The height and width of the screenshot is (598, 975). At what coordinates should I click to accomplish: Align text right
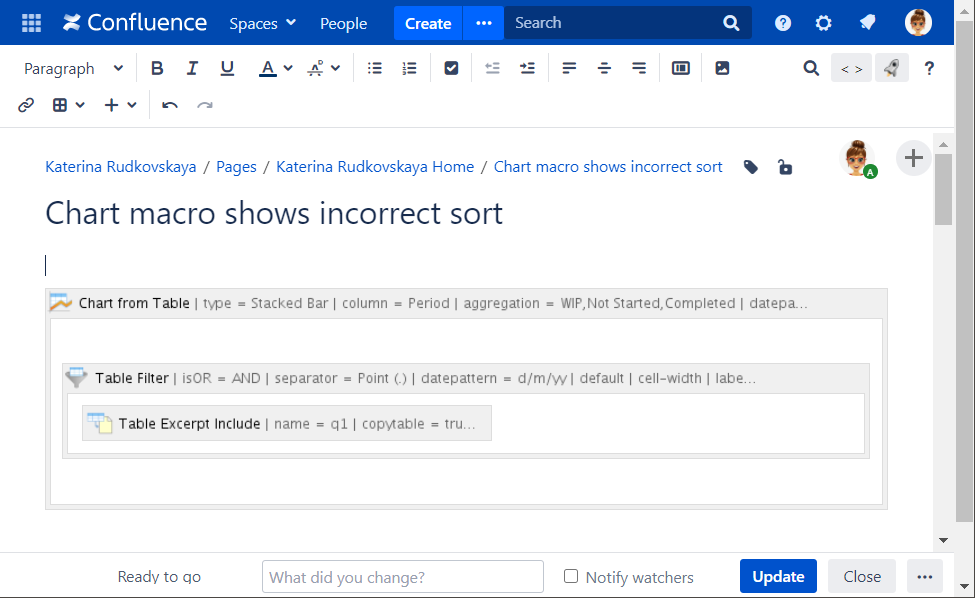click(639, 68)
